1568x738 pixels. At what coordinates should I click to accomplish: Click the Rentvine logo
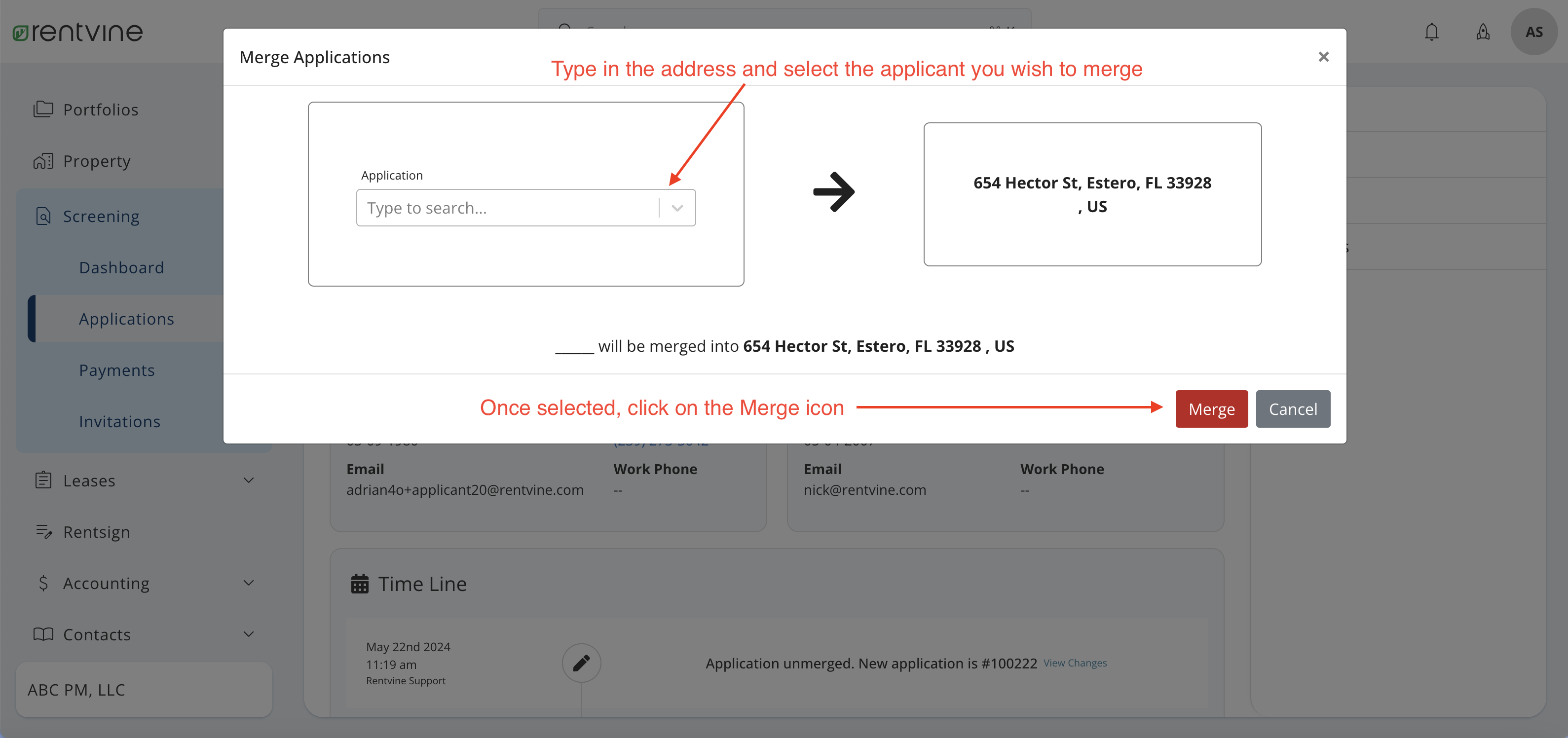point(76,32)
